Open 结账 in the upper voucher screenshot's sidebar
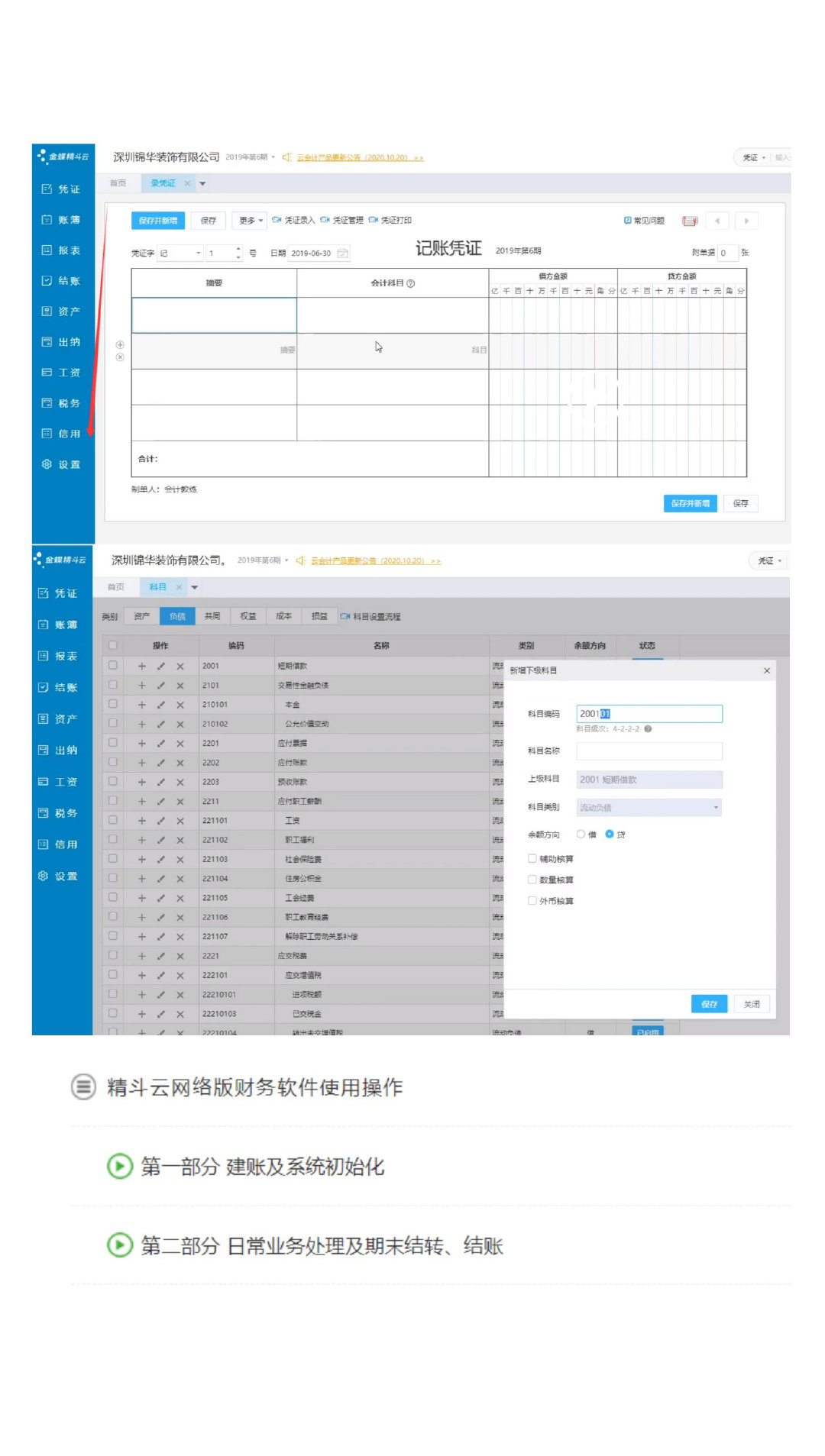The image size is (825, 1456). (61, 281)
